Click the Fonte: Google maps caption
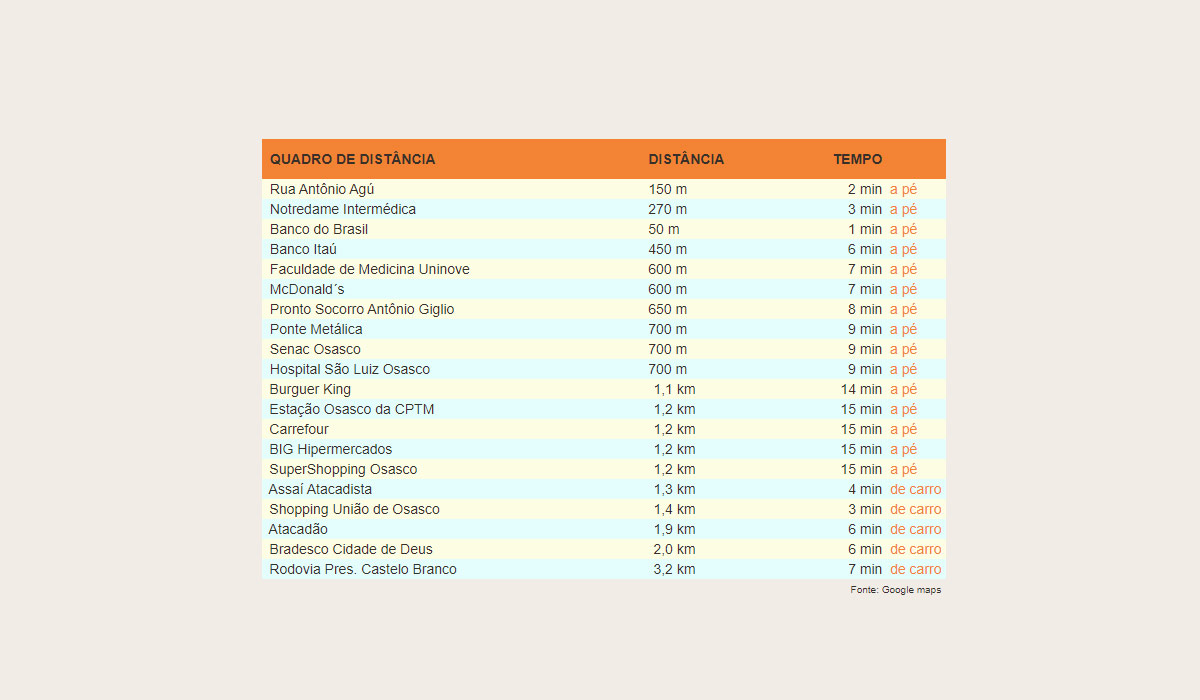This screenshot has width=1200, height=700. click(896, 590)
